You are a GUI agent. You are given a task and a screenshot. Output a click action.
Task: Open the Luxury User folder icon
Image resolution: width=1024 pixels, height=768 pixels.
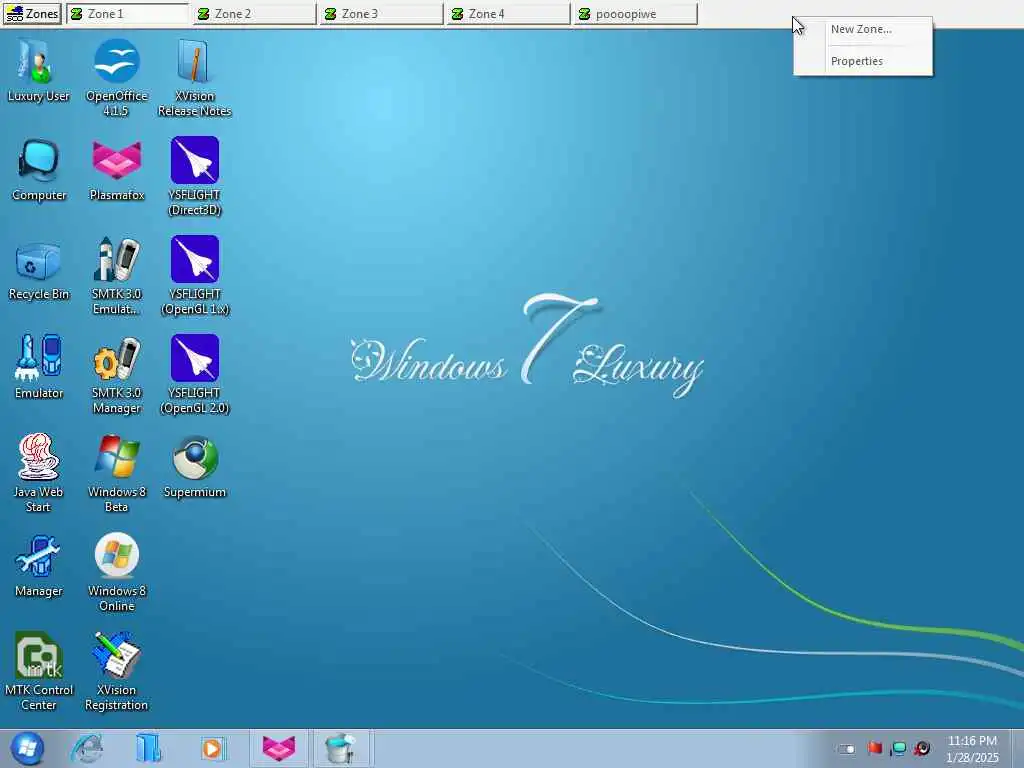pos(38,71)
